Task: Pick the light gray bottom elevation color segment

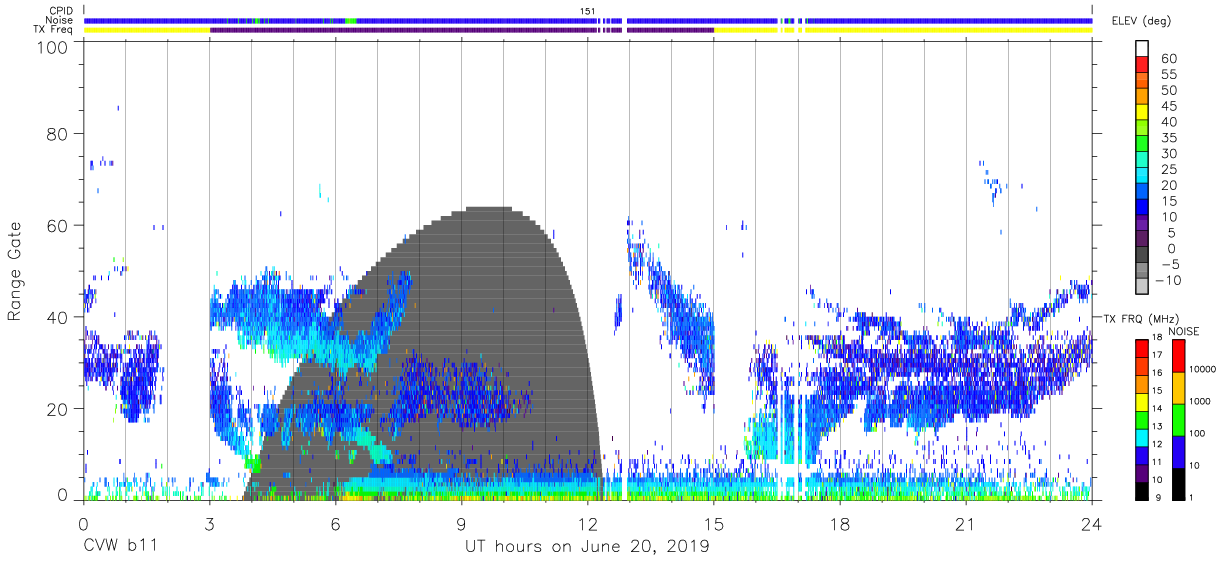Action: [1143, 286]
